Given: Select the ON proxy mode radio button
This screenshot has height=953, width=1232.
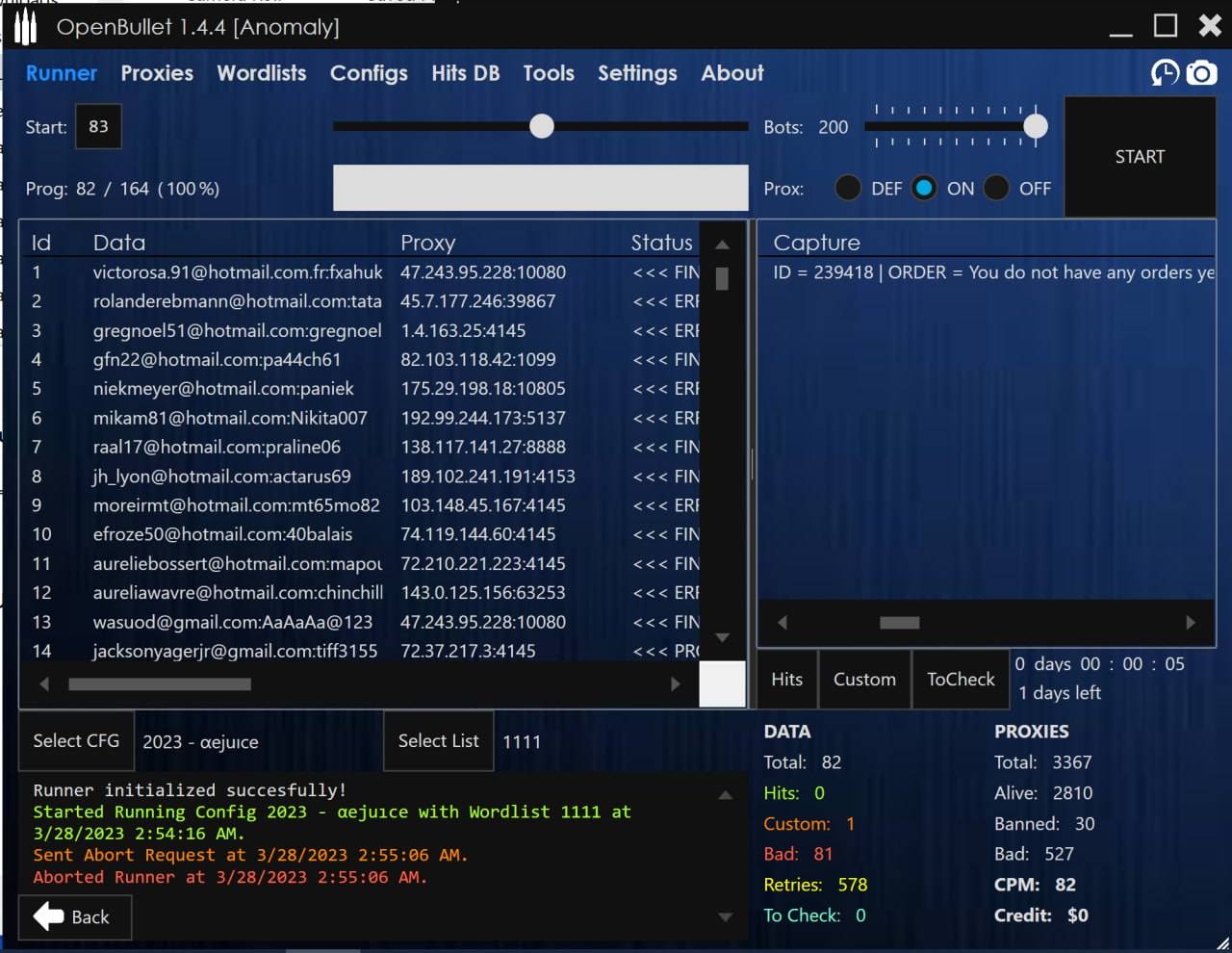Looking at the screenshot, I should click(924, 188).
